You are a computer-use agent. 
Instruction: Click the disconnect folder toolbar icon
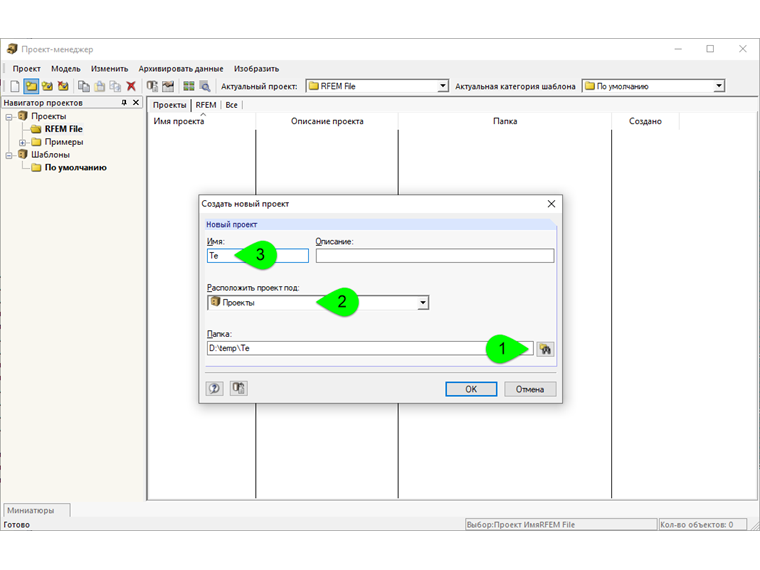tap(63, 86)
